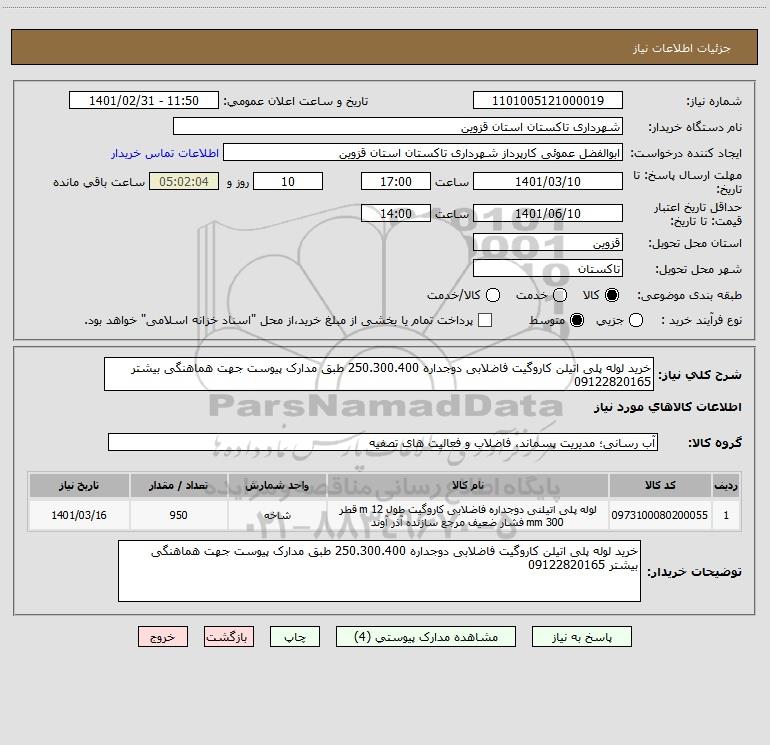Viewport: 770px width, 745px height.
Task: Click the تاریخ نیاز column header
Action: [x=79, y=485]
